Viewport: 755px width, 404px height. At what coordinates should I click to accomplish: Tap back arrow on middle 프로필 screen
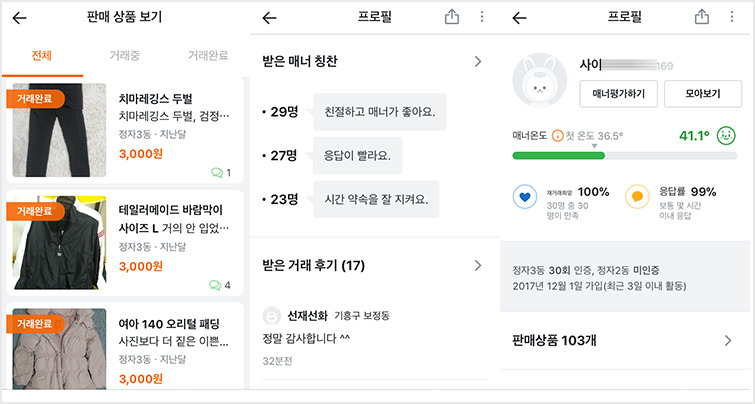(270, 18)
